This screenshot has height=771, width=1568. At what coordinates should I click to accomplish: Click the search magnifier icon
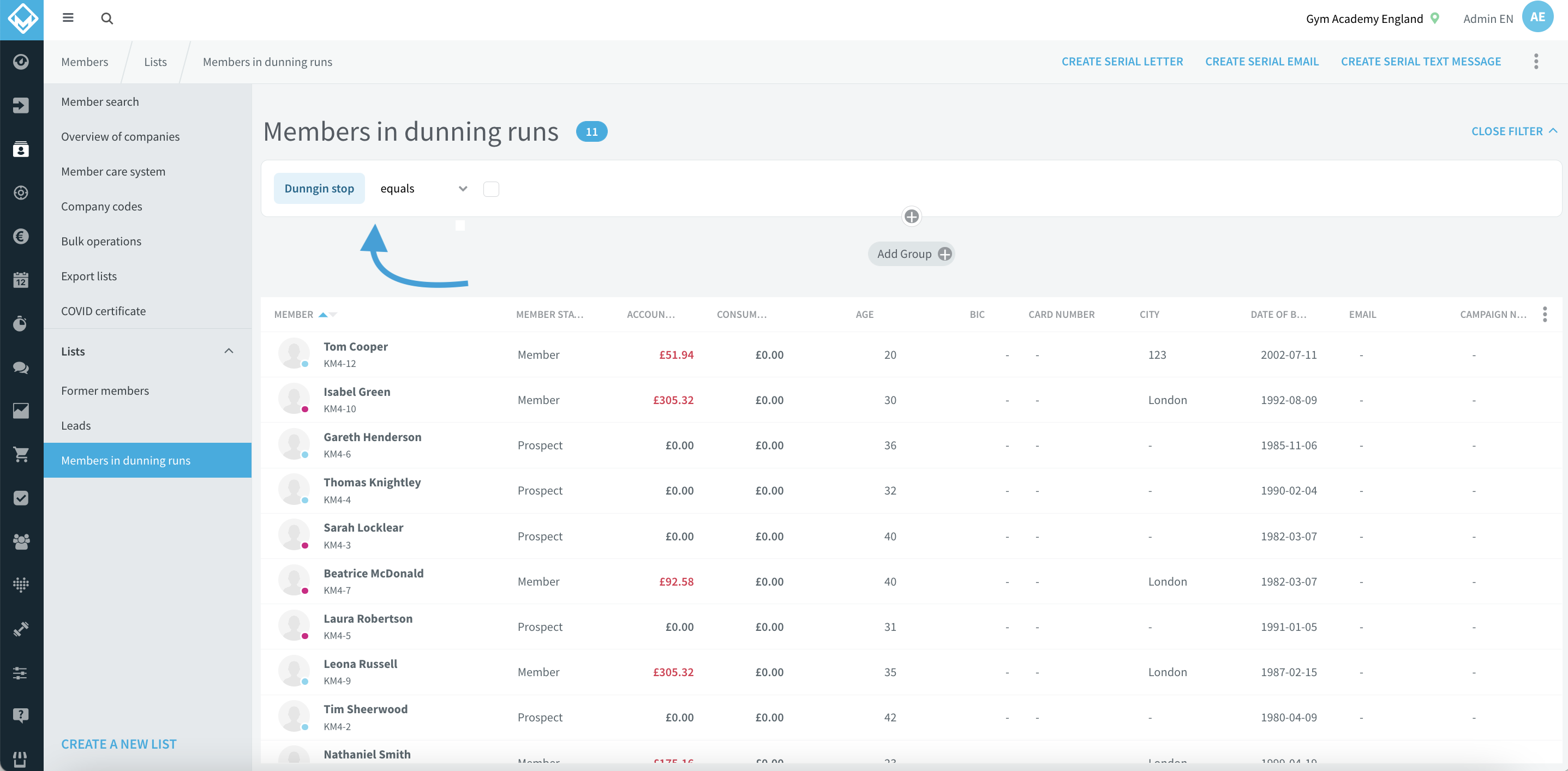point(107,18)
